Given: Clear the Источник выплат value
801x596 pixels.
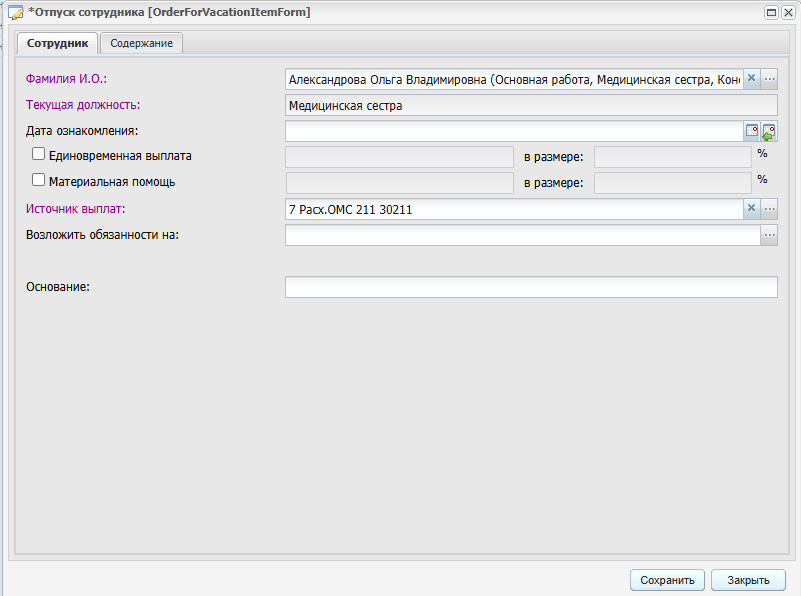Looking at the screenshot, I should pyautogui.click(x=751, y=208).
